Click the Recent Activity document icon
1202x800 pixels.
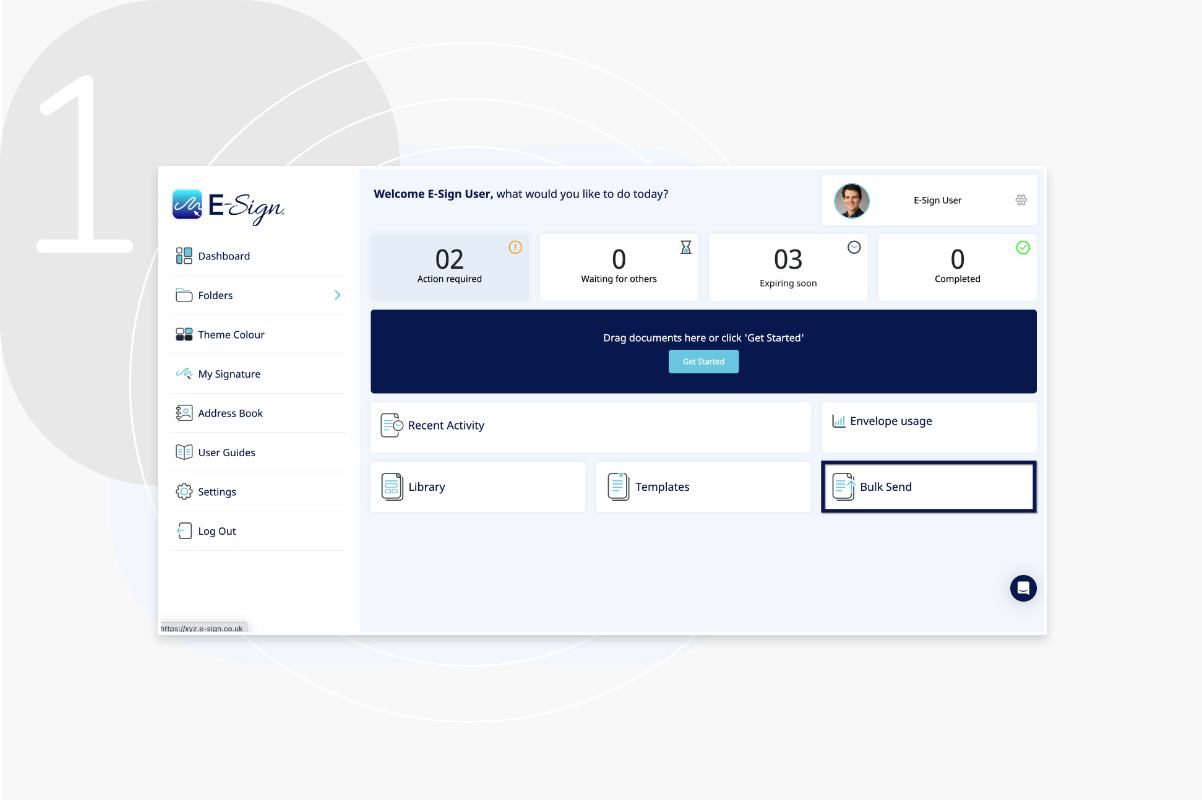click(x=392, y=425)
